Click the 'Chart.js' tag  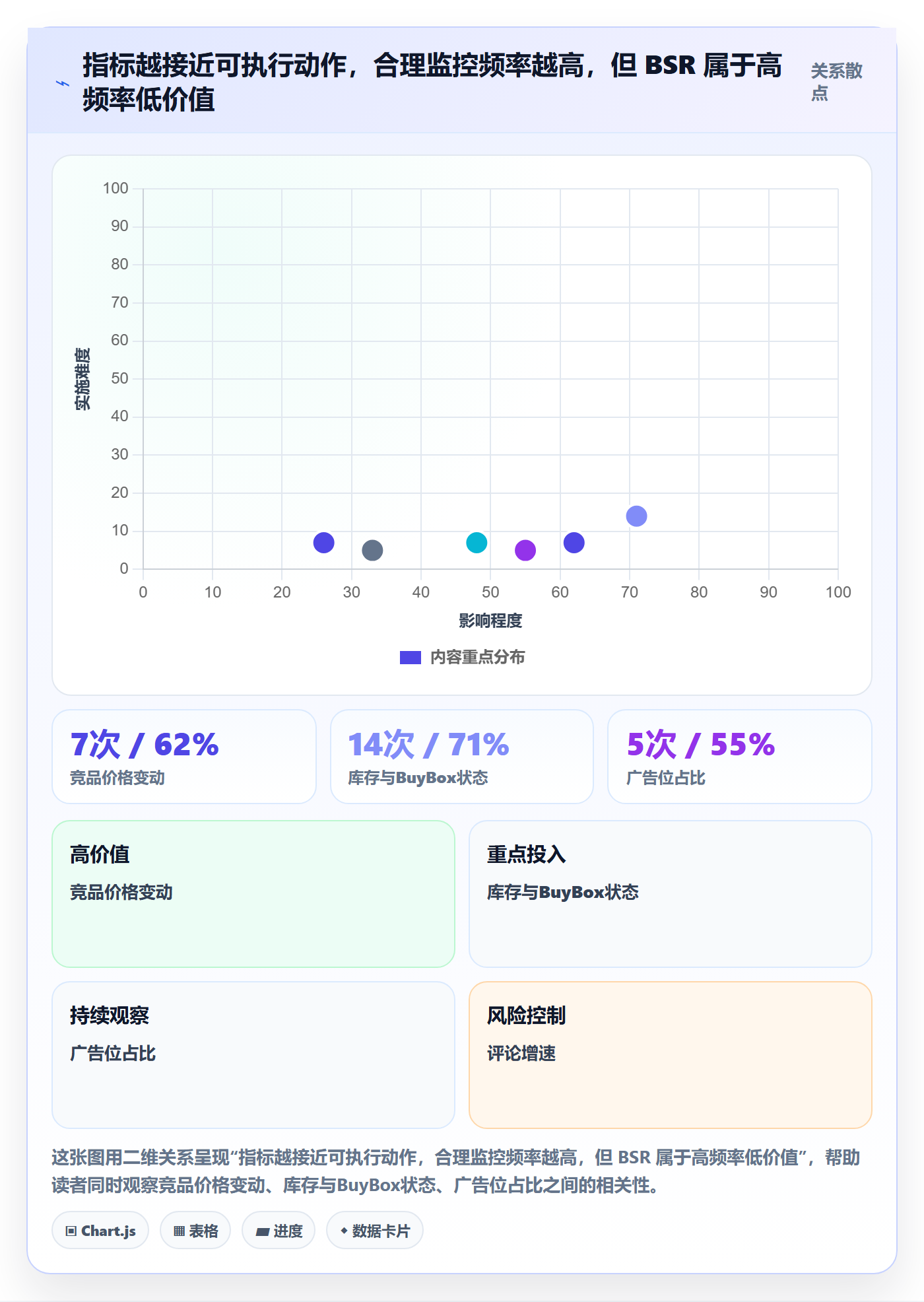point(100,1231)
